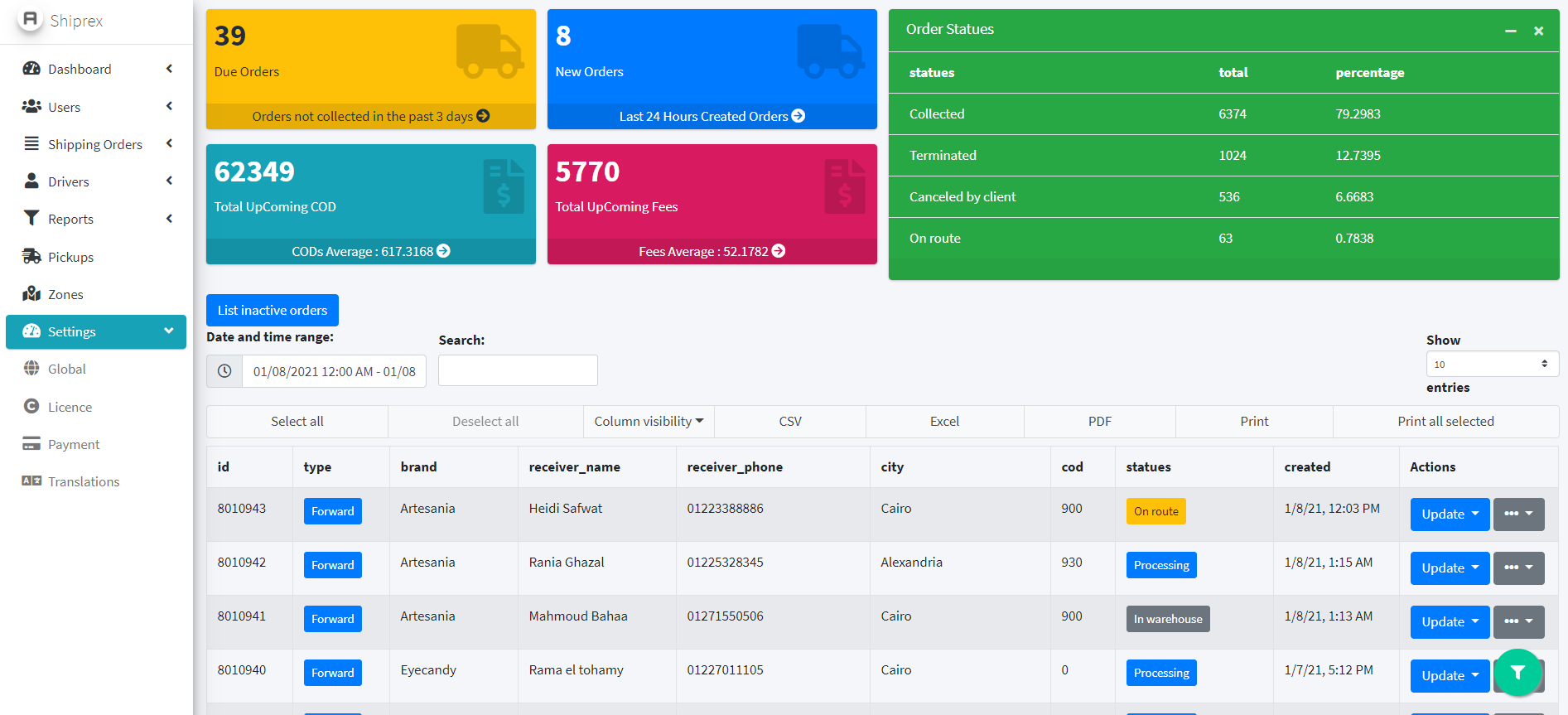Export table as CSV
The width and height of the screenshot is (1568, 715).
tap(790, 421)
